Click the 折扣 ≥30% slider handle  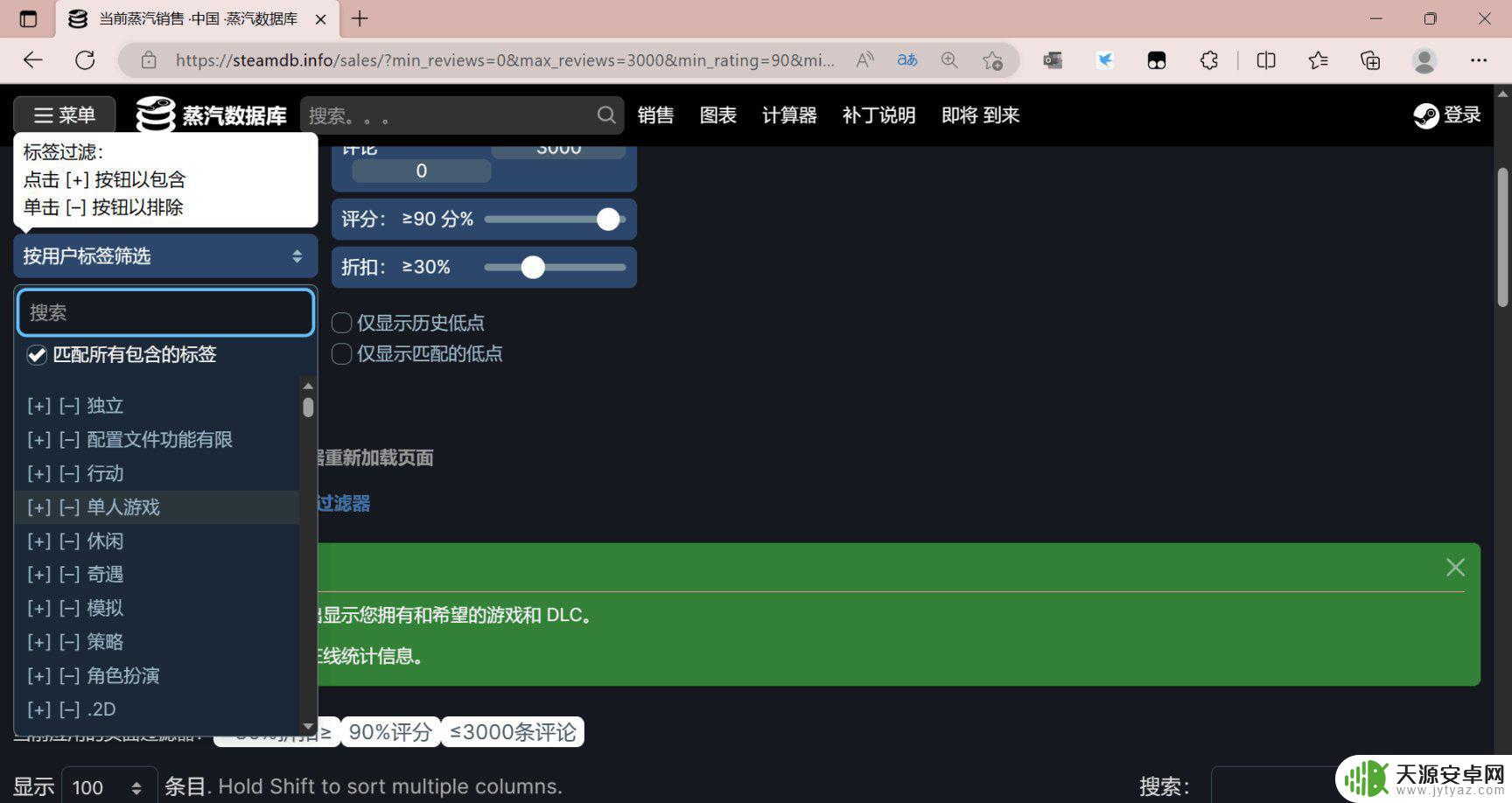click(x=533, y=267)
